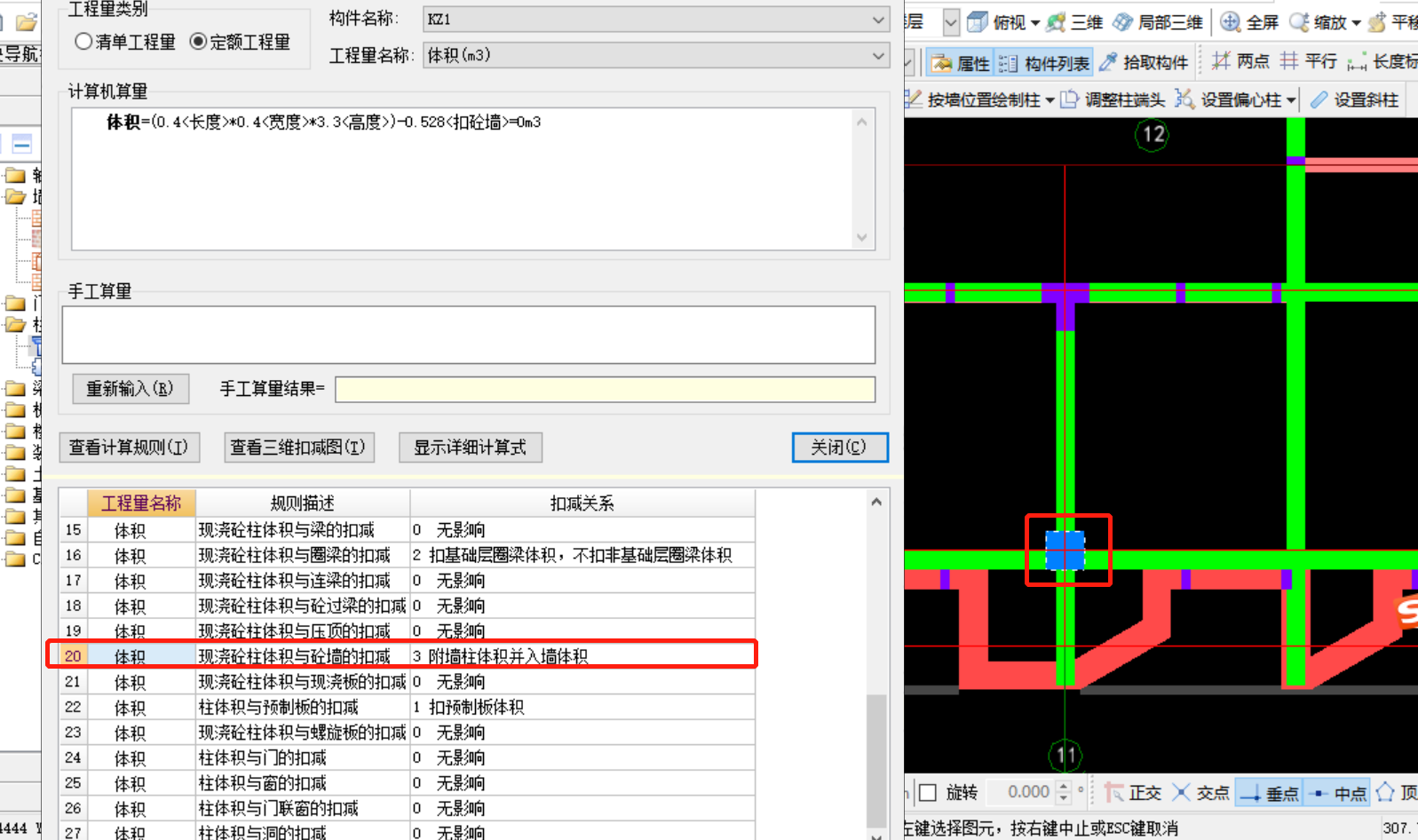Click 关闭(C) button
The image size is (1418, 840).
pyautogui.click(x=839, y=448)
